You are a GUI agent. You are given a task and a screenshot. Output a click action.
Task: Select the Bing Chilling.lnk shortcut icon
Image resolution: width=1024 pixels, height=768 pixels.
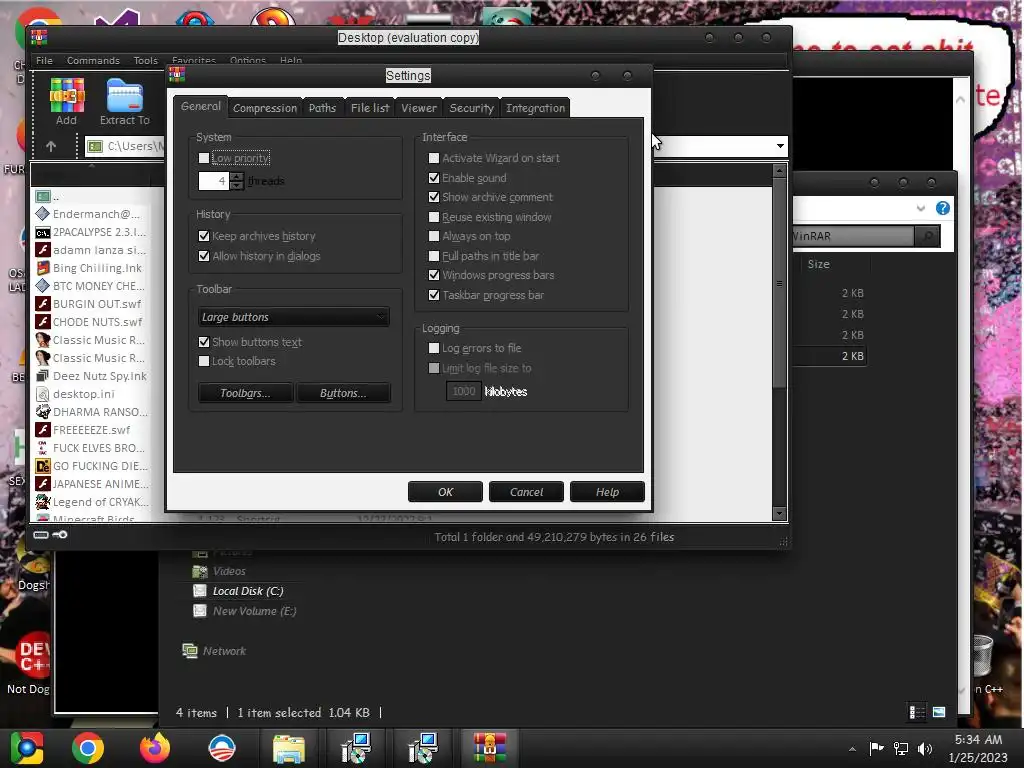42,268
